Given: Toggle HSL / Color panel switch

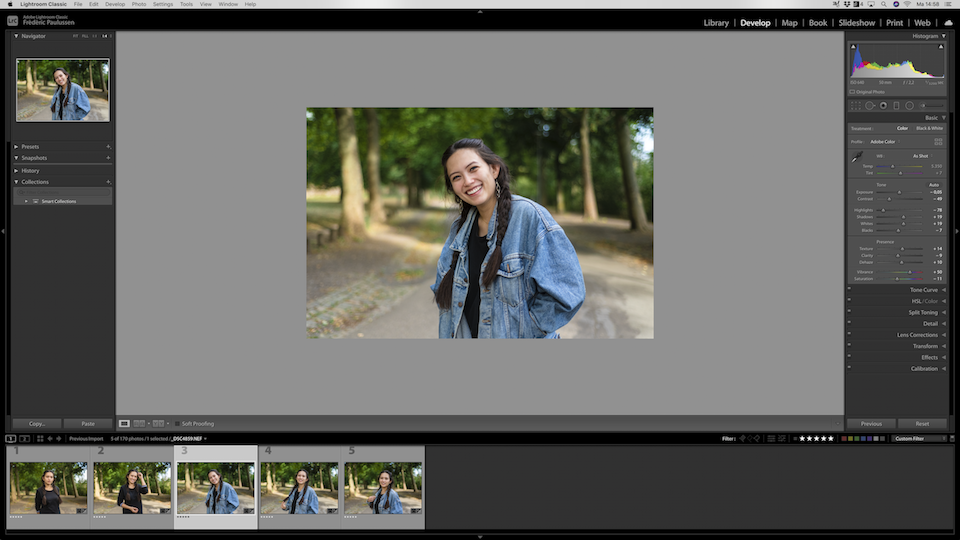Looking at the screenshot, I should 849,299.
